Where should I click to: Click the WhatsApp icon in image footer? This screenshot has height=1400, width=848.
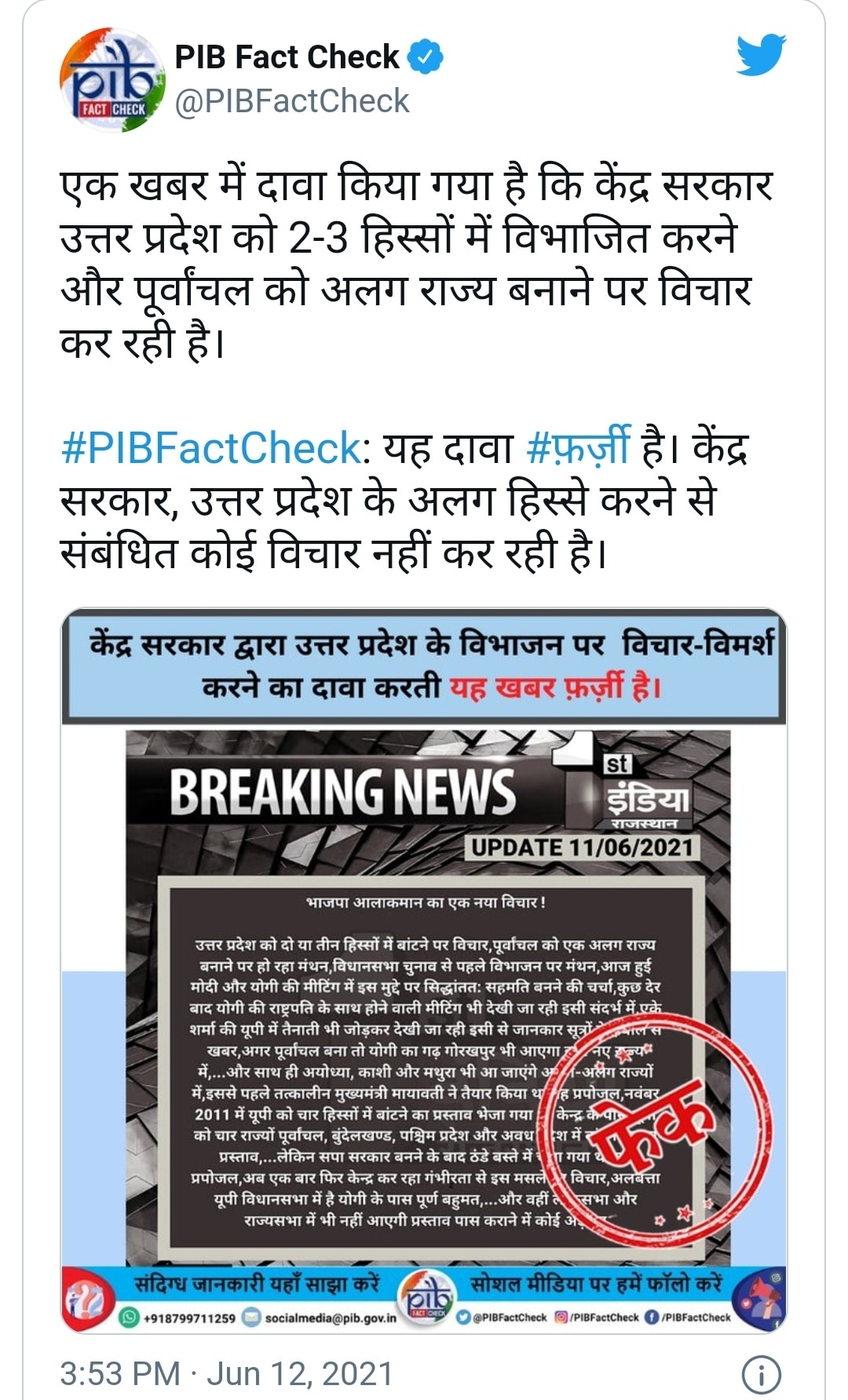[x=128, y=1318]
